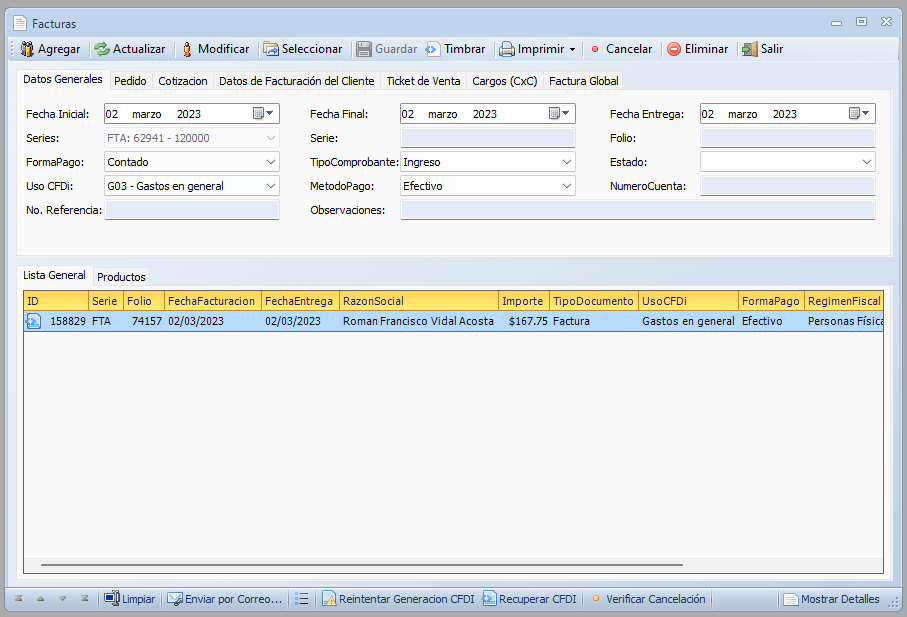
Task: Click the Modificar toolbar icon
Action: tap(187, 49)
